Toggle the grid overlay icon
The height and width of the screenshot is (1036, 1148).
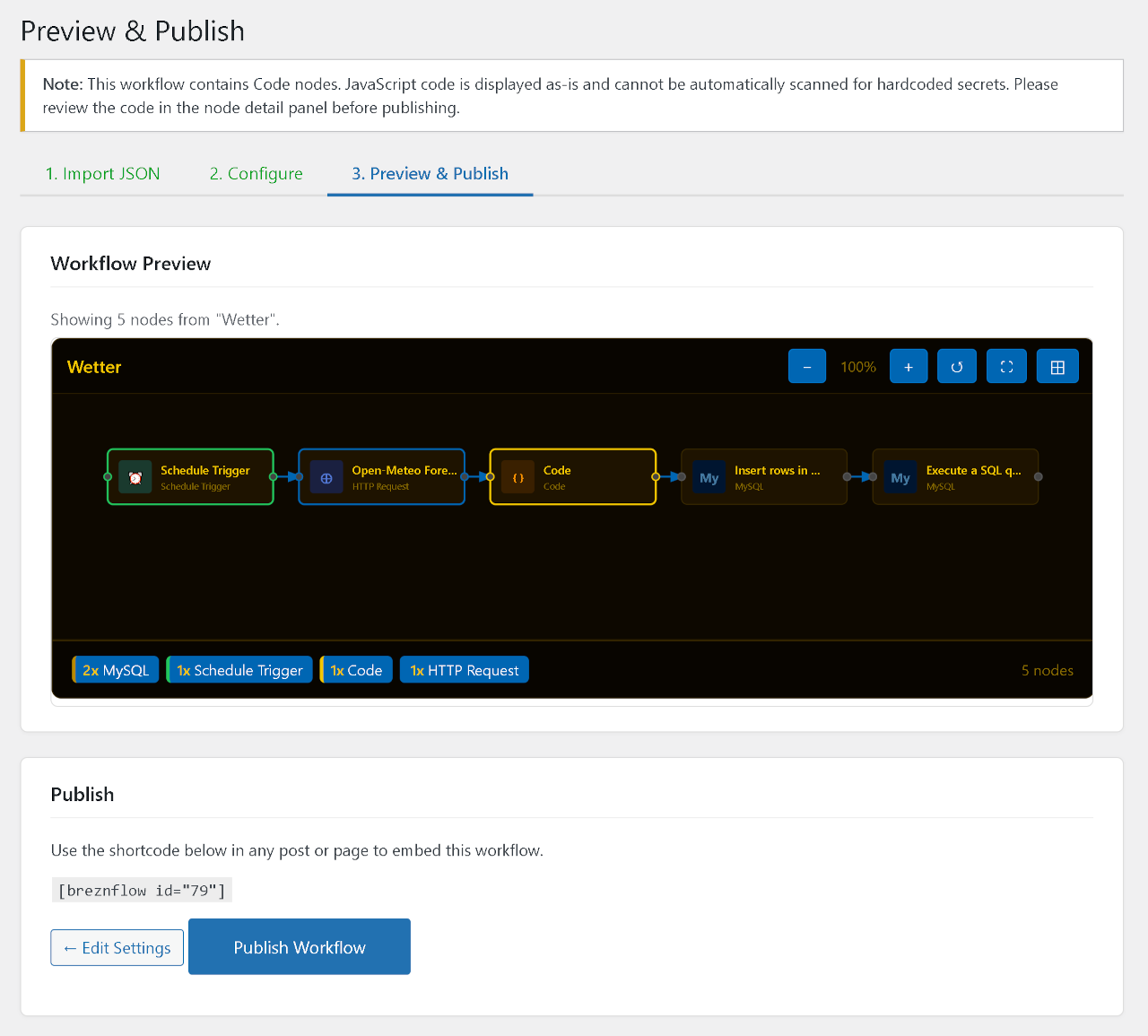1057,366
